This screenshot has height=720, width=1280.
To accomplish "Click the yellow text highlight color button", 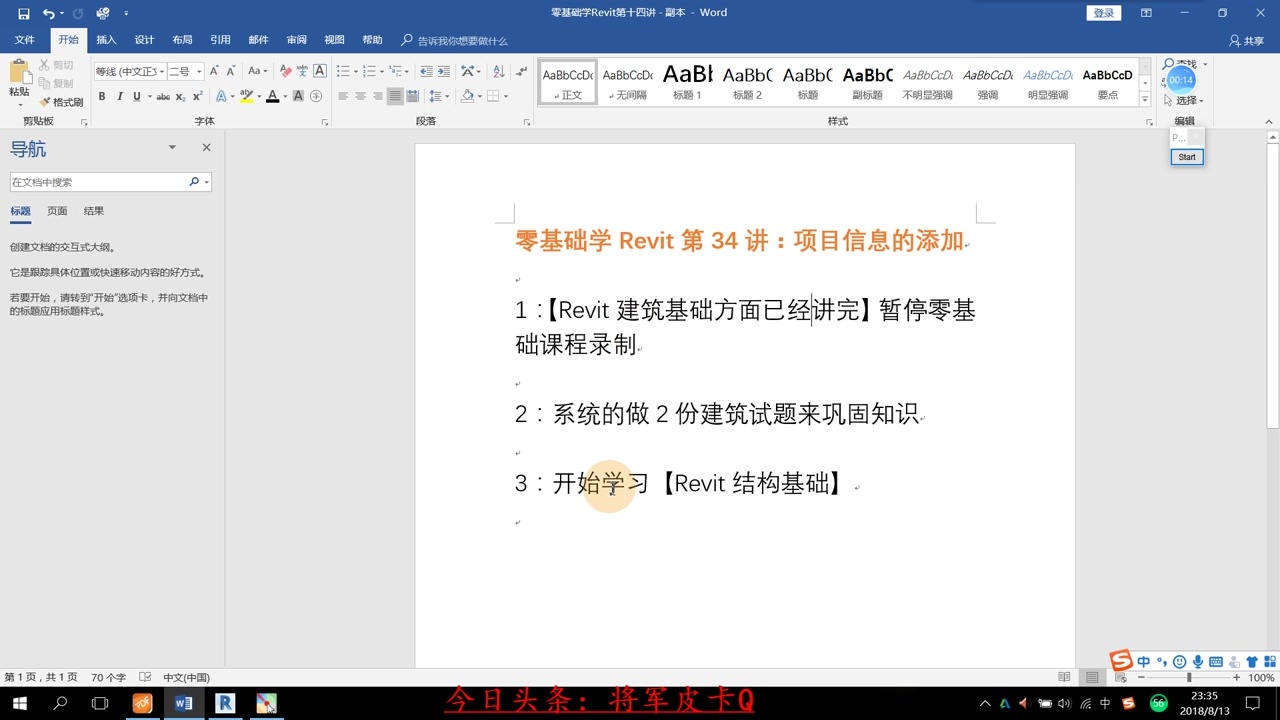I will tap(245, 97).
